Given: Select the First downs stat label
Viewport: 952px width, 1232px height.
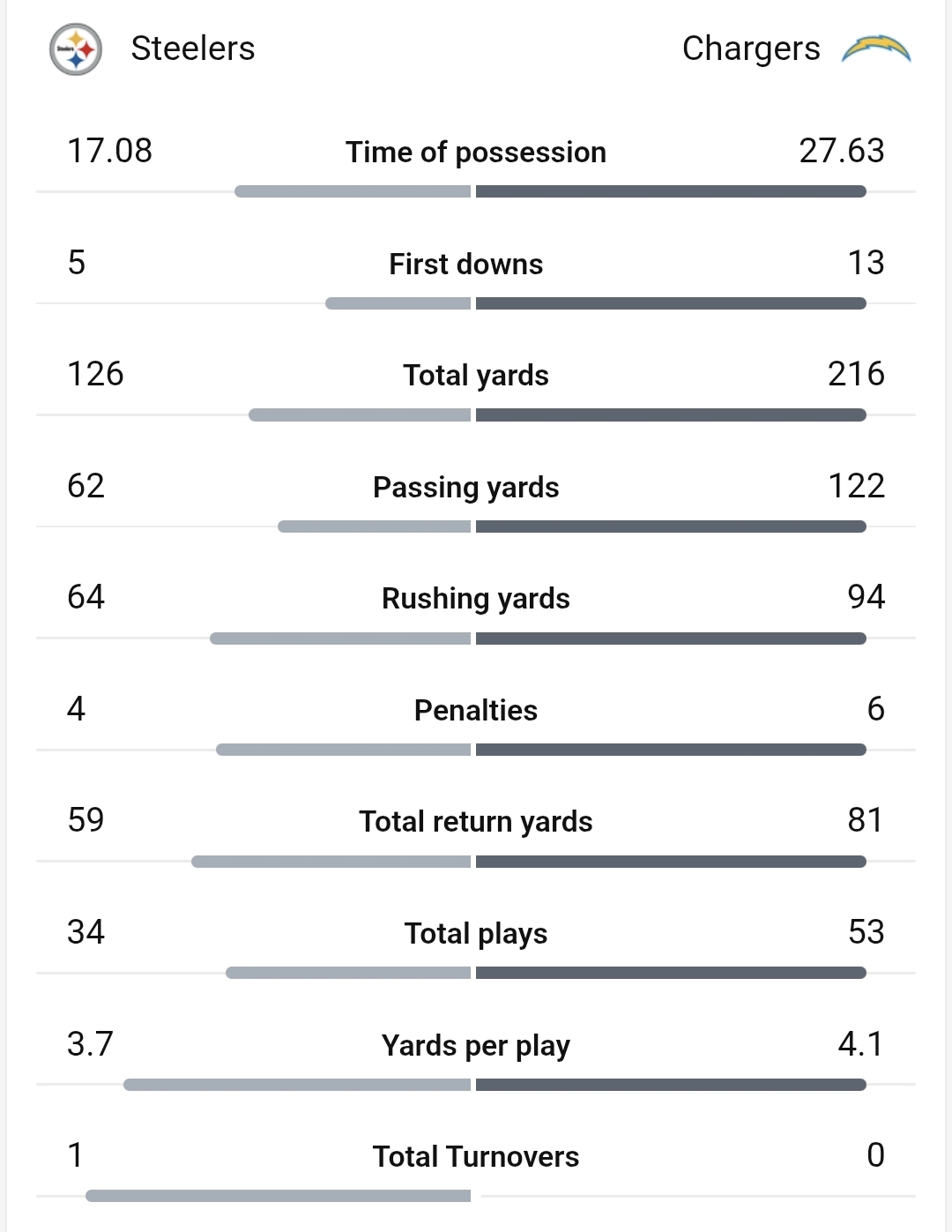Looking at the screenshot, I should point(466,264).
